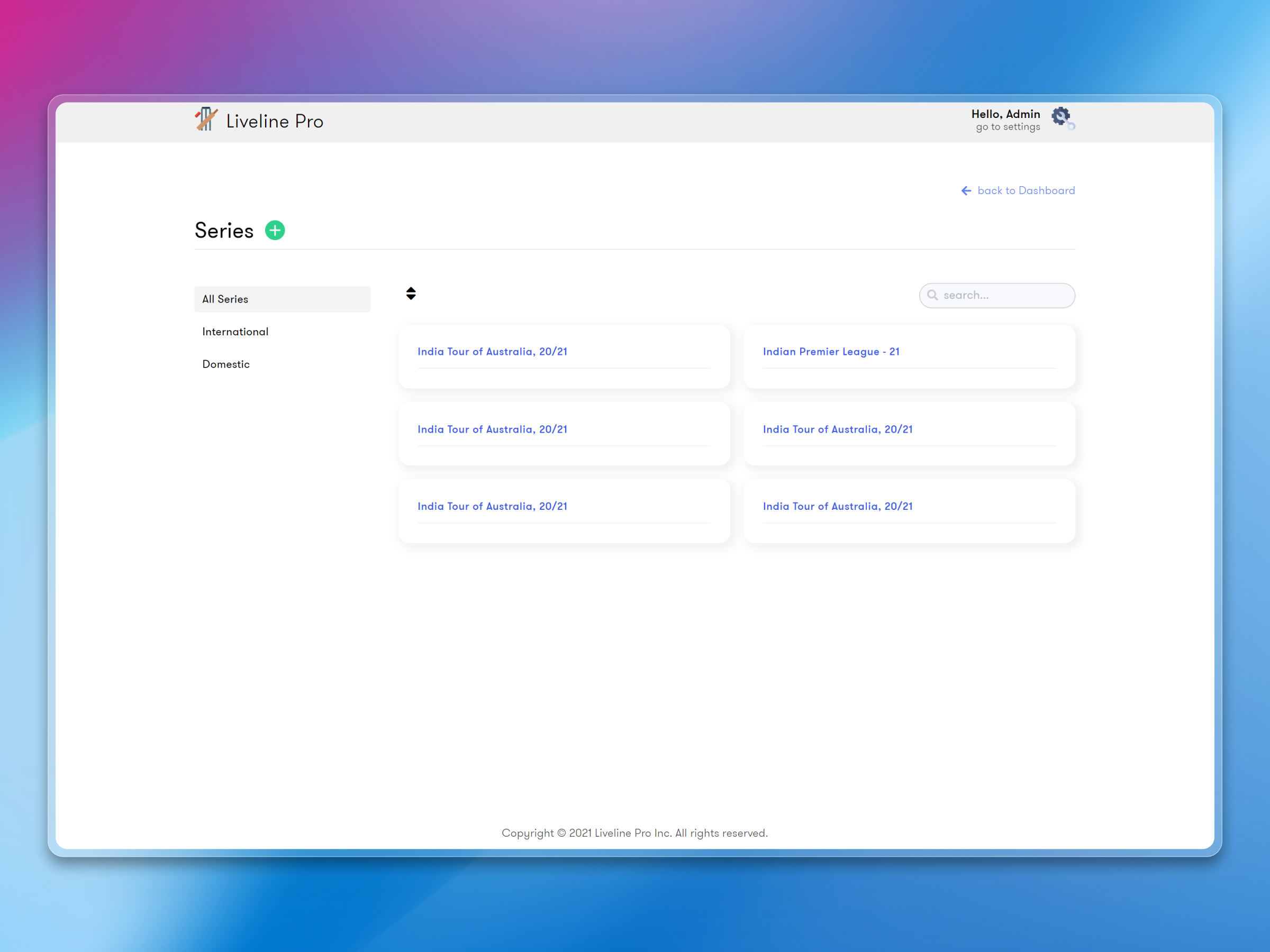This screenshot has height=952, width=1270.
Task: Switch to the Domestic filter
Action: (225, 364)
